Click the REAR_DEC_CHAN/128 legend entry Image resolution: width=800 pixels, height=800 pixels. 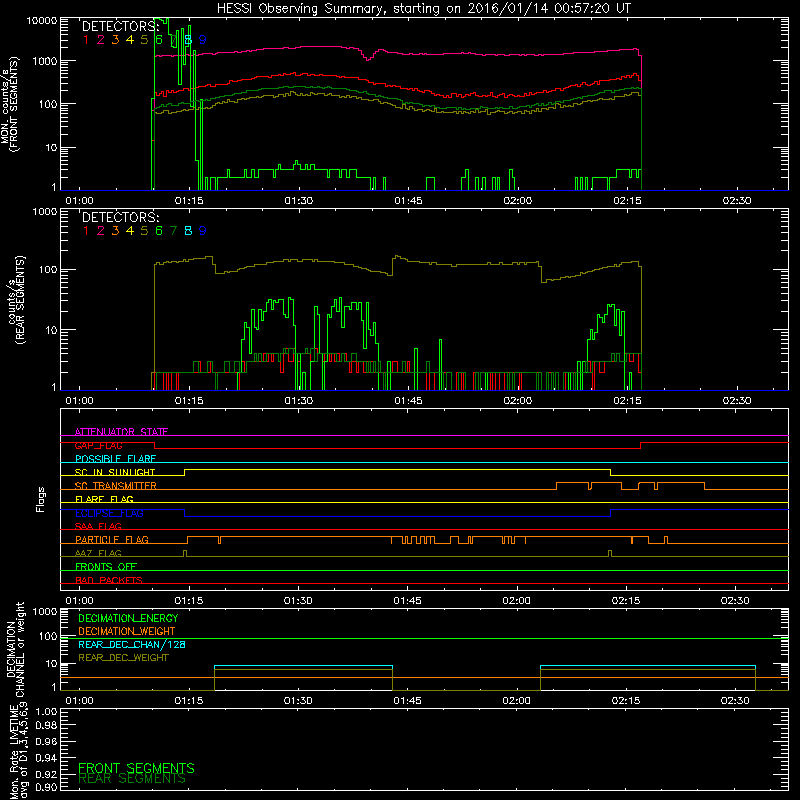click(132, 644)
